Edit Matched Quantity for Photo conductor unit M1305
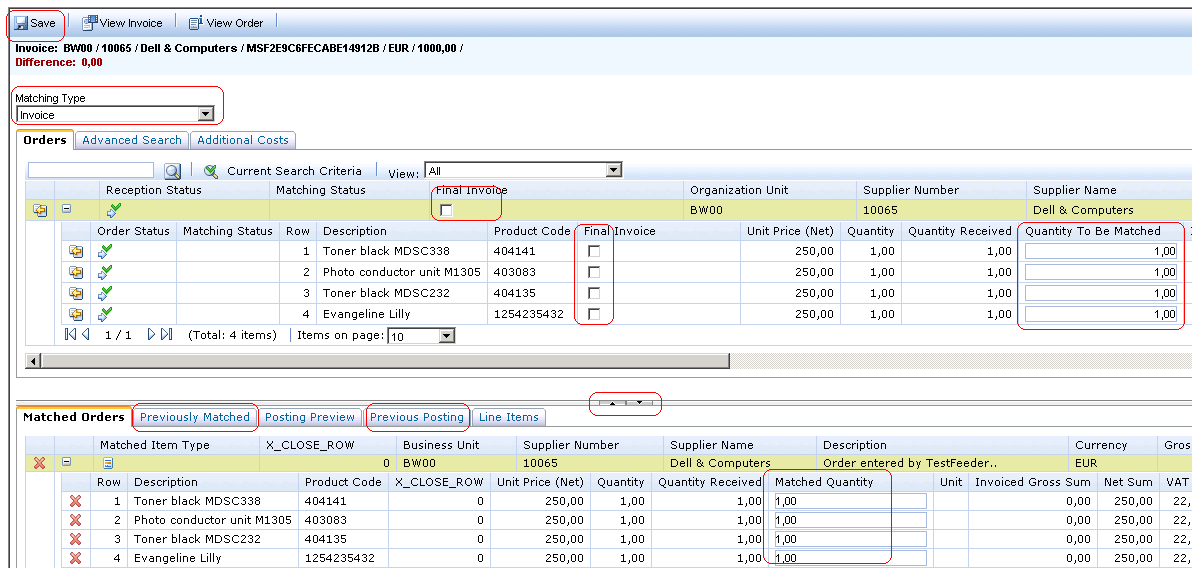1192x568 pixels. [850, 520]
